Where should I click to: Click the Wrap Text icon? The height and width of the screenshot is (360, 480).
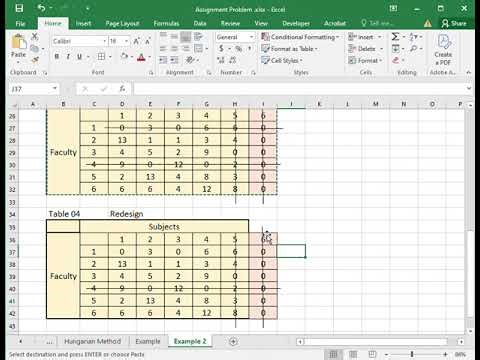tap(198, 36)
